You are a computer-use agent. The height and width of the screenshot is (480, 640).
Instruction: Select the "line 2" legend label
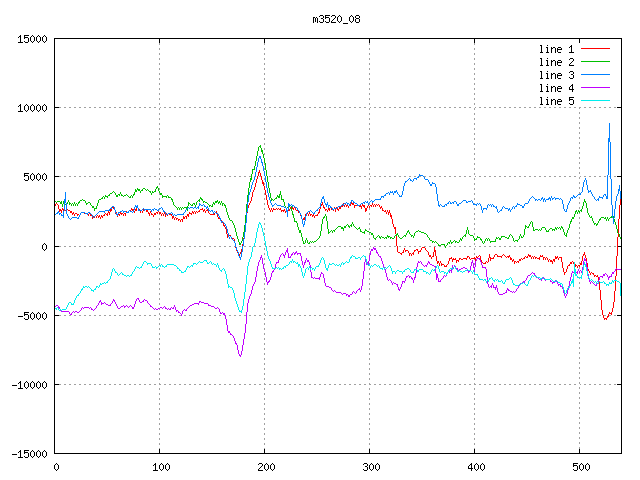click(556, 62)
